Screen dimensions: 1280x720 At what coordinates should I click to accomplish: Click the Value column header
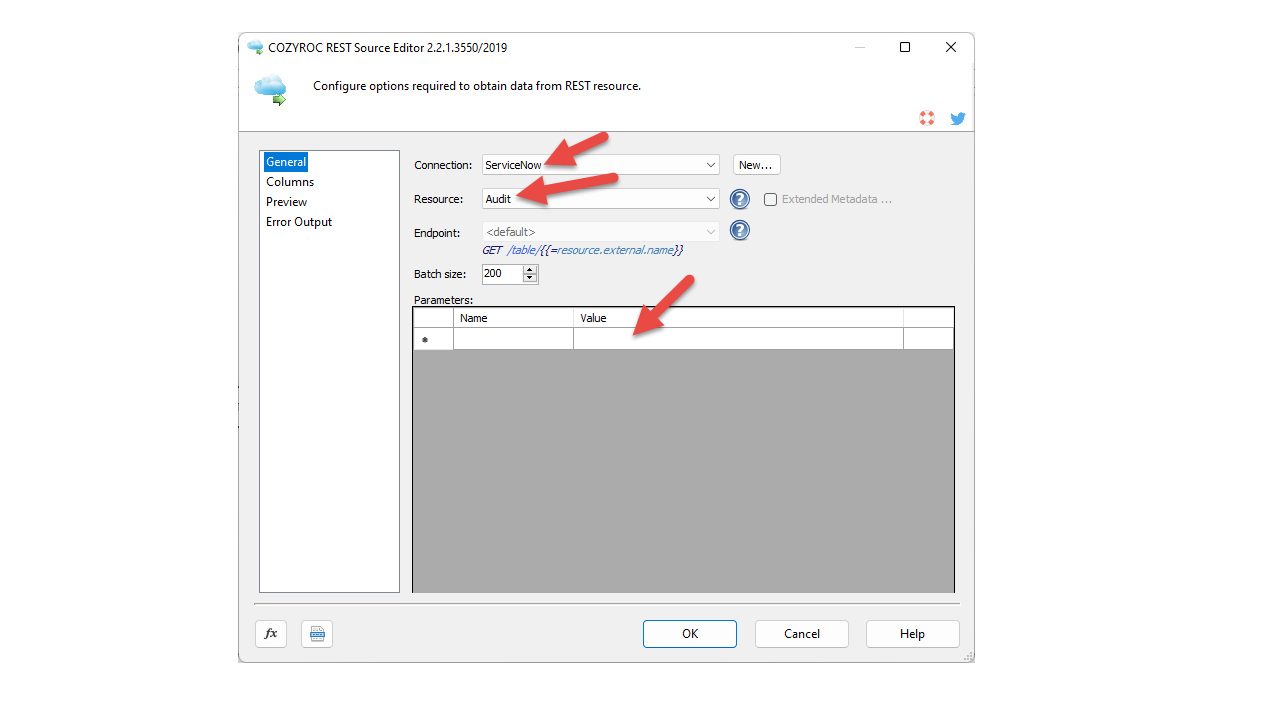click(x=738, y=318)
